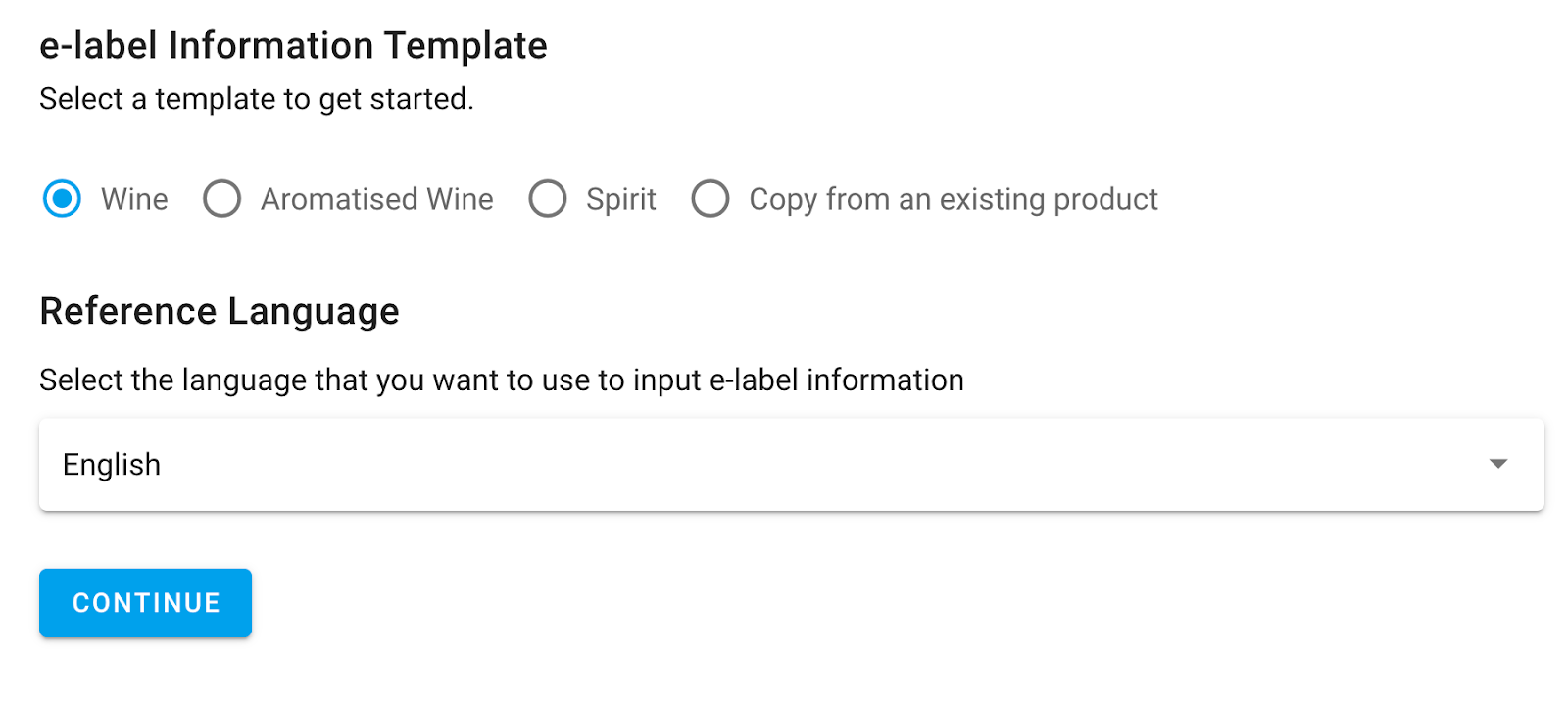
Task: Open the Reference Language dropdown
Action: [791, 465]
